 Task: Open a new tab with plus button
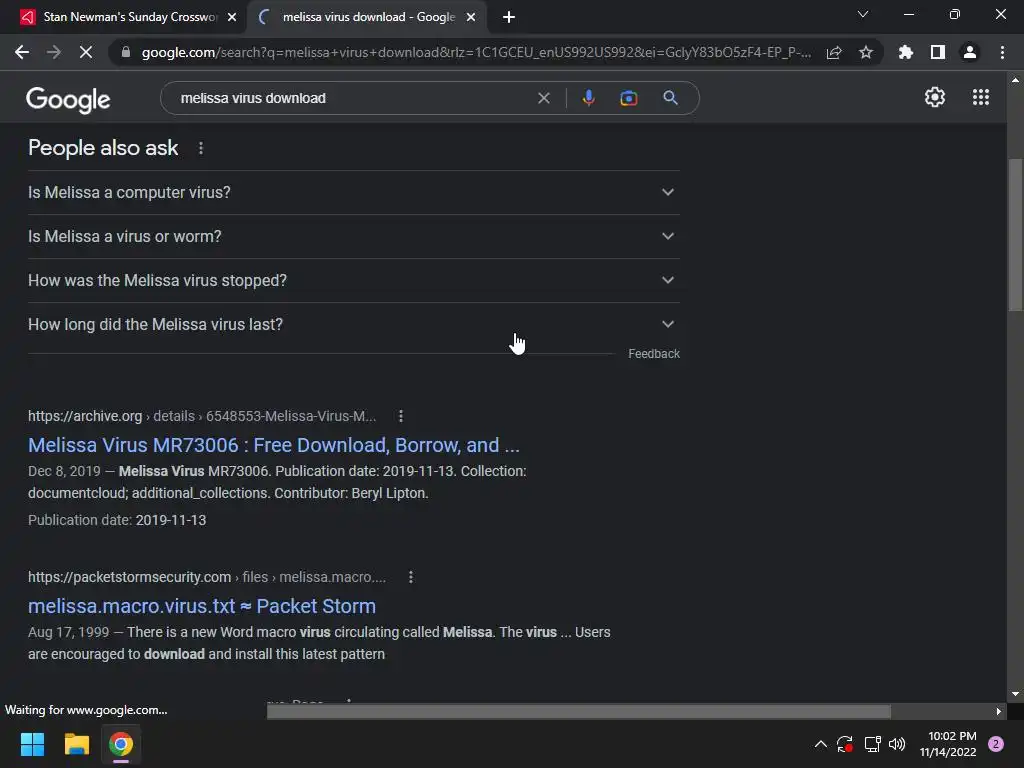click(x=509, y=17)
